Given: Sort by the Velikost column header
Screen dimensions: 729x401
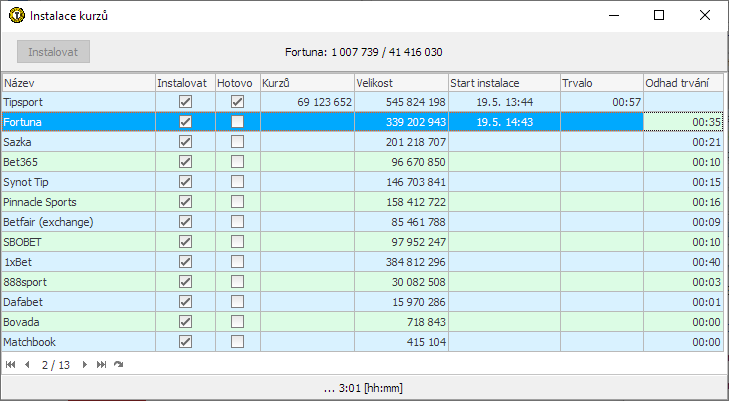Looking at the screenshot, I should coord(401,83).
